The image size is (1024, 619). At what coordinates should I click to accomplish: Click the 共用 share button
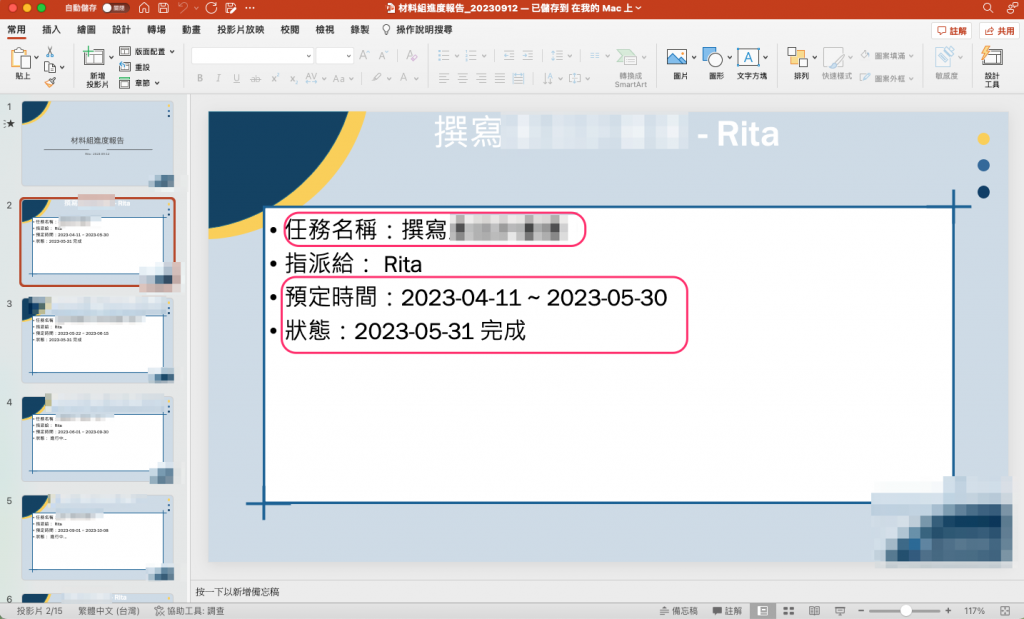click(x=999, y=31)
